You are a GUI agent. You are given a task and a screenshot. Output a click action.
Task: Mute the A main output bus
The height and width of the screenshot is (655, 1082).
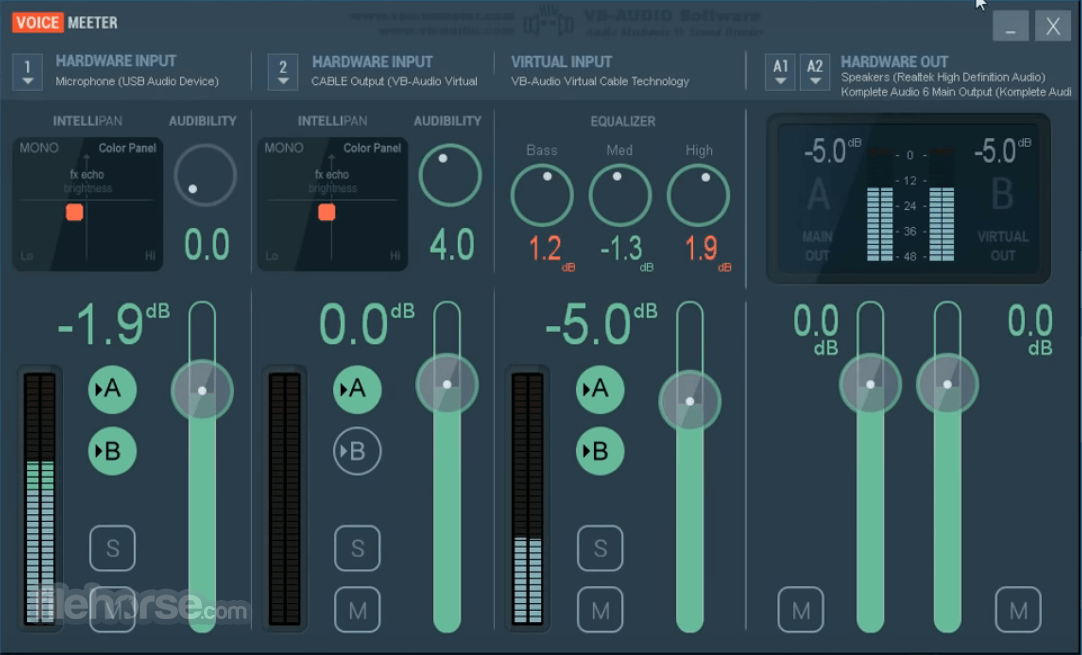[800, 609]
